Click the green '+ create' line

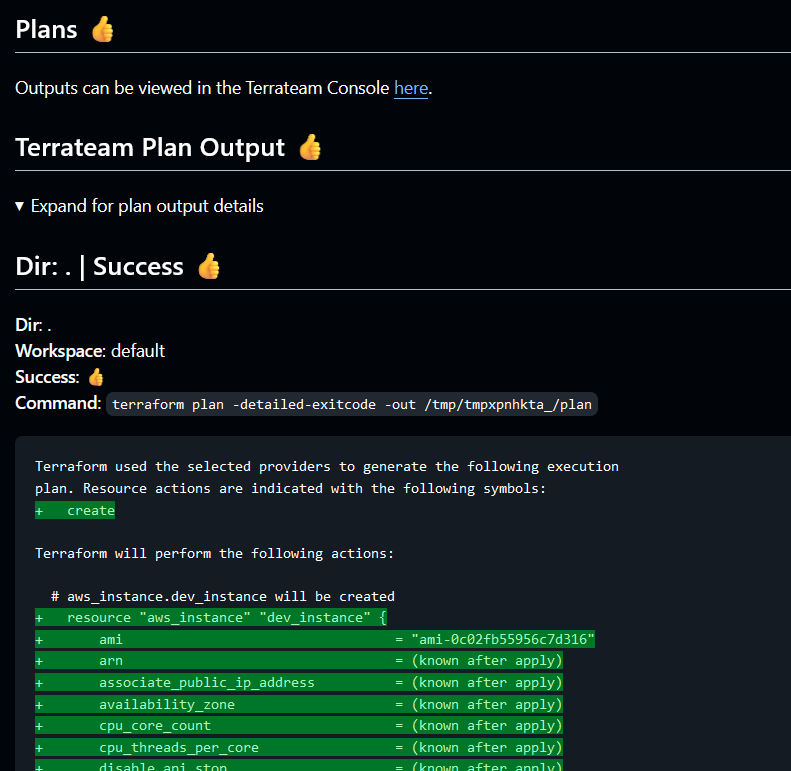[75, 510]
